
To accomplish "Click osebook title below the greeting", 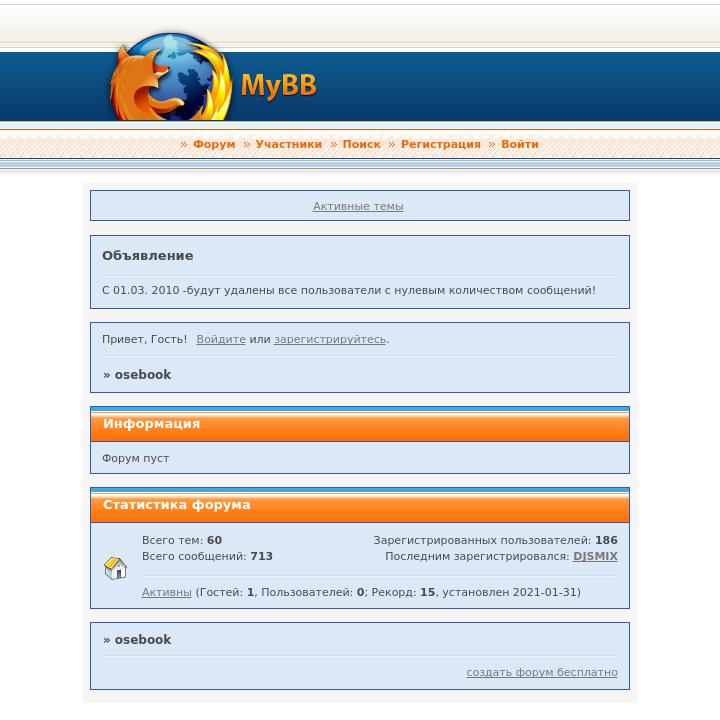I will [143, 375].
